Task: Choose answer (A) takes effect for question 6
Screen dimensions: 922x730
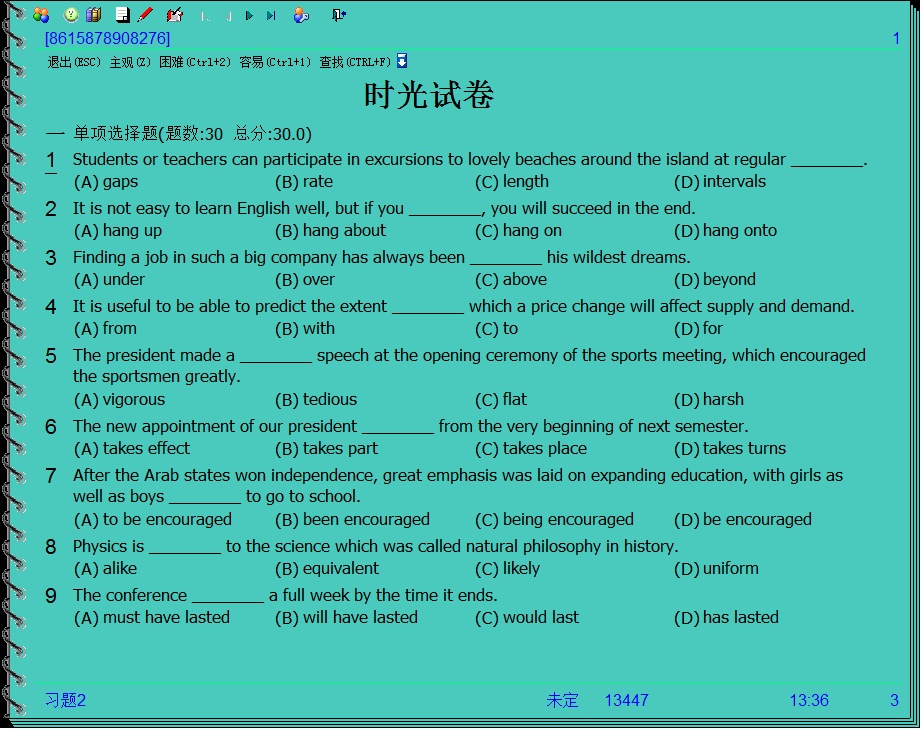Action: tap(145, 449)
